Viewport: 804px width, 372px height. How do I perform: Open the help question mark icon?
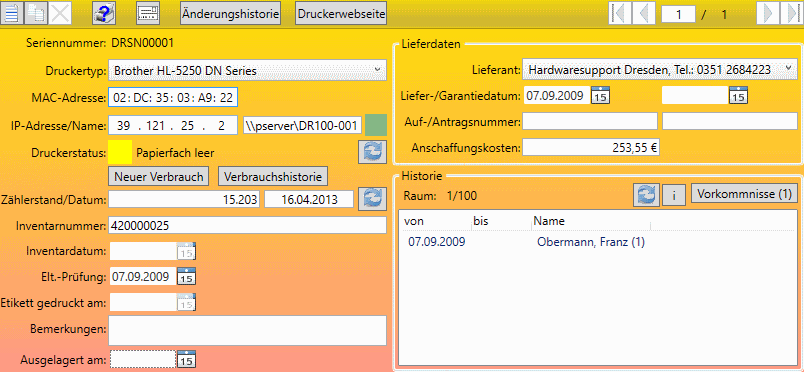coord(105,13)
